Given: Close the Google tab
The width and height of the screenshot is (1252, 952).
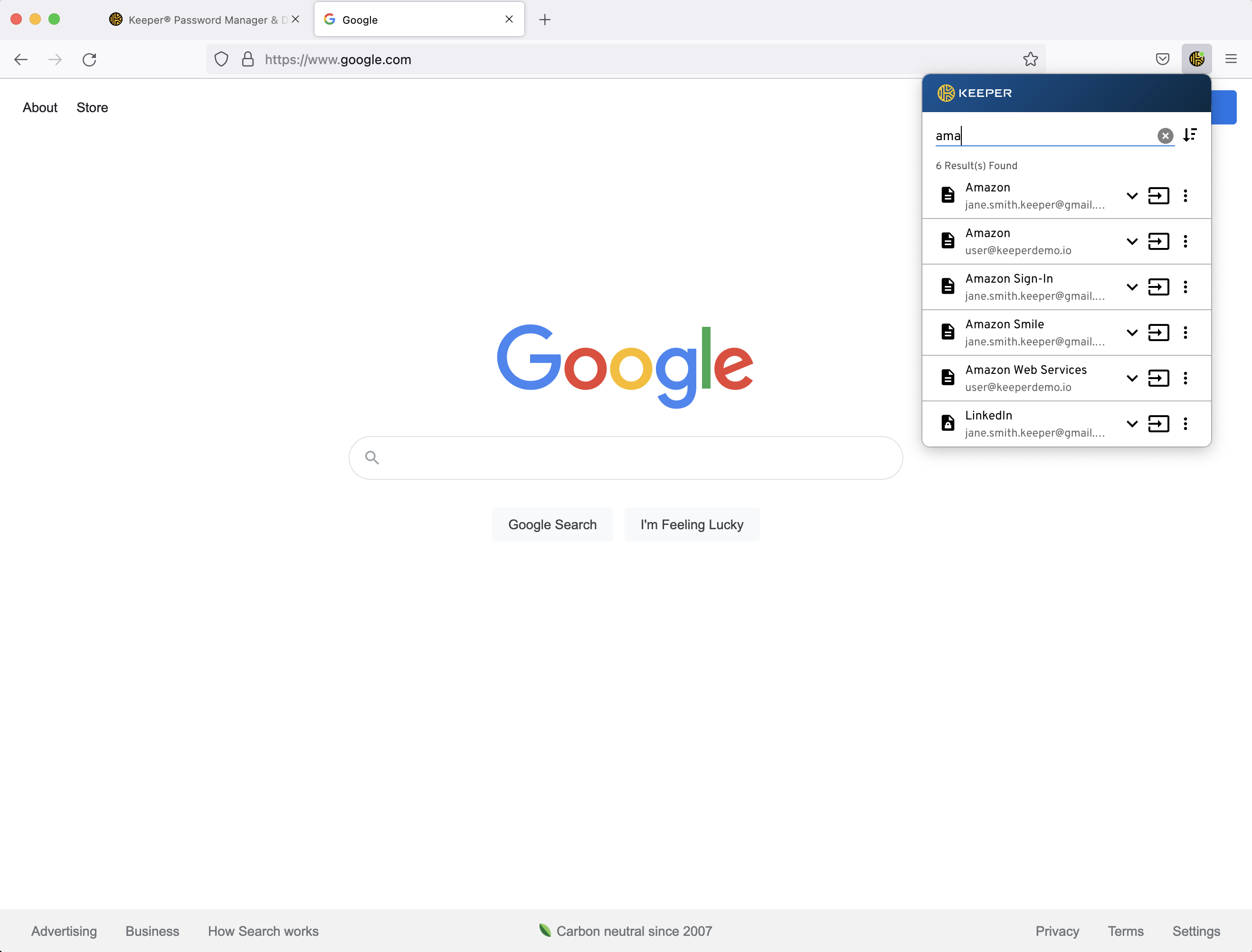Looking at the screenshot, I should tap(509, 19).
